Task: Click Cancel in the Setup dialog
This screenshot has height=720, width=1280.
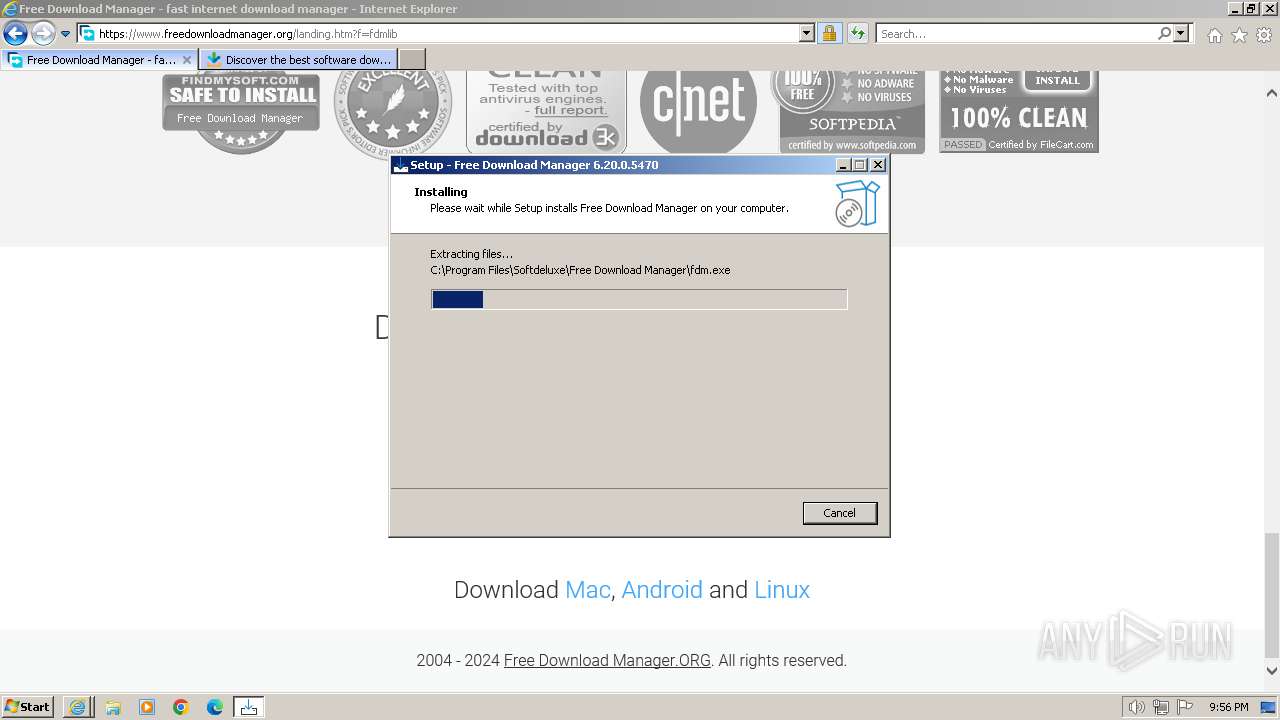Action: click(x=840, y=513)
